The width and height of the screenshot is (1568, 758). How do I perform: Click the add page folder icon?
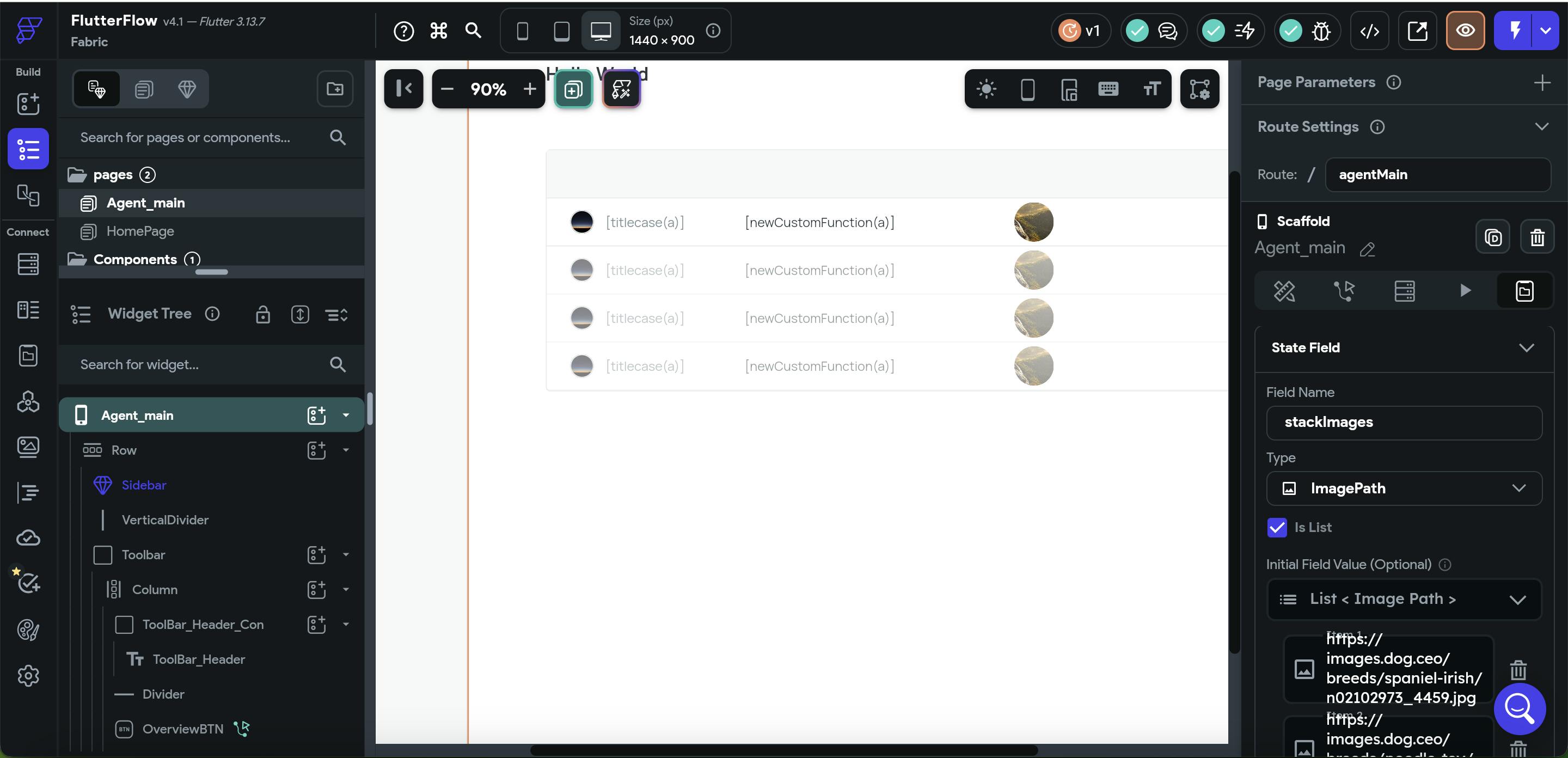(x=335, y=89)
